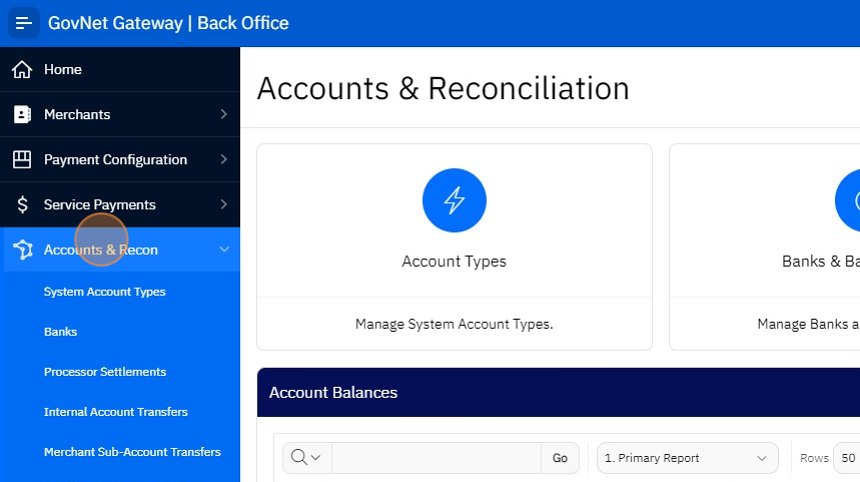Open the Primary Report dropdown
This screenshot has height=482, width=860.
[x=687, y=458]
